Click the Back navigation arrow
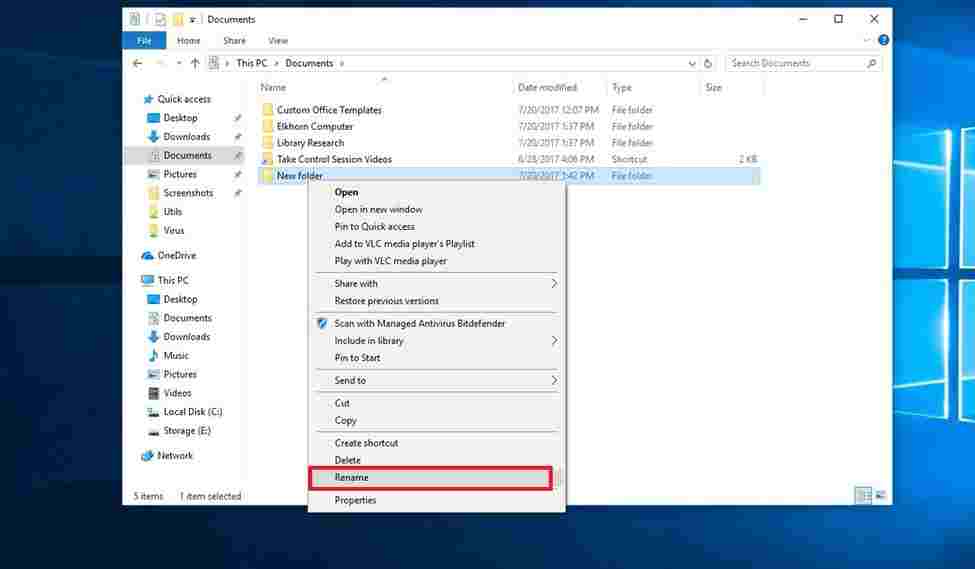Image resolution: width=975 pixels, height=569 pixels. click(137, 63)
